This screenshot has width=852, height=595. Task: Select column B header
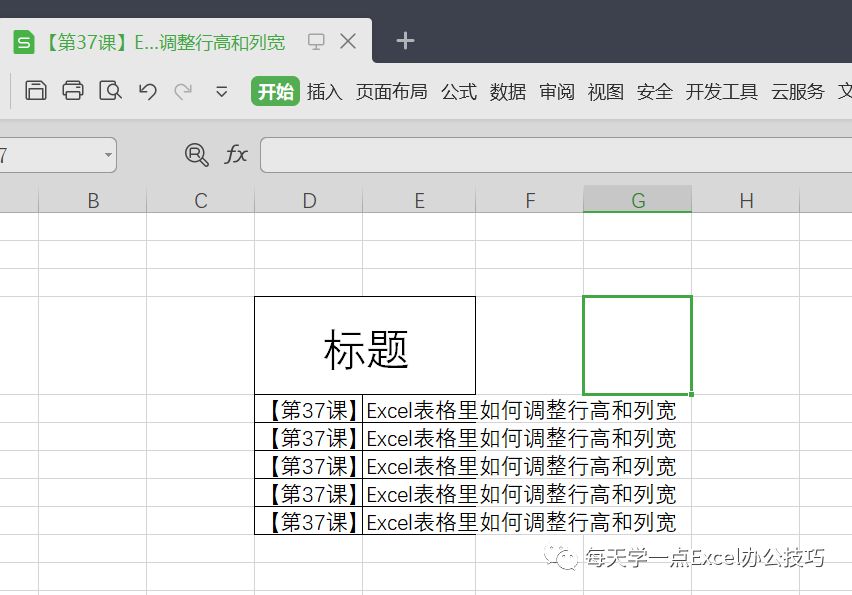93,200
